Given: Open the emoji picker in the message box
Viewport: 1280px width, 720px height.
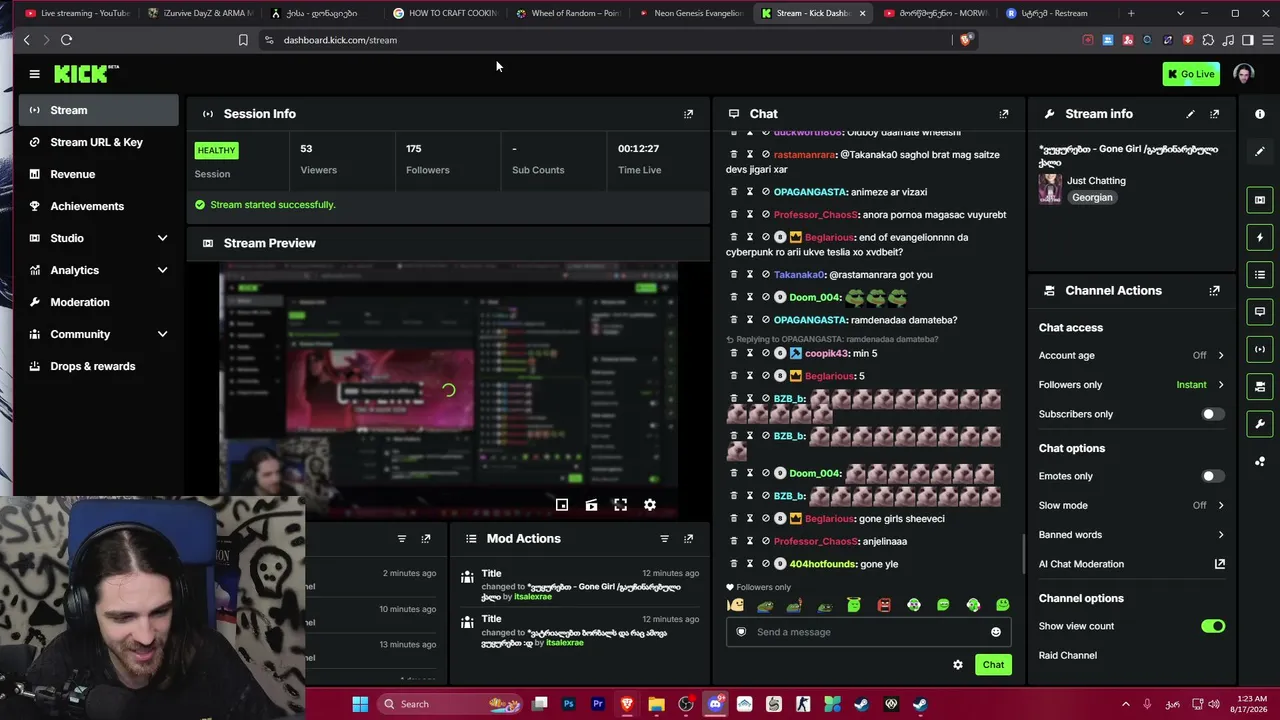Looking at the screenshot, I should [996, 632].
